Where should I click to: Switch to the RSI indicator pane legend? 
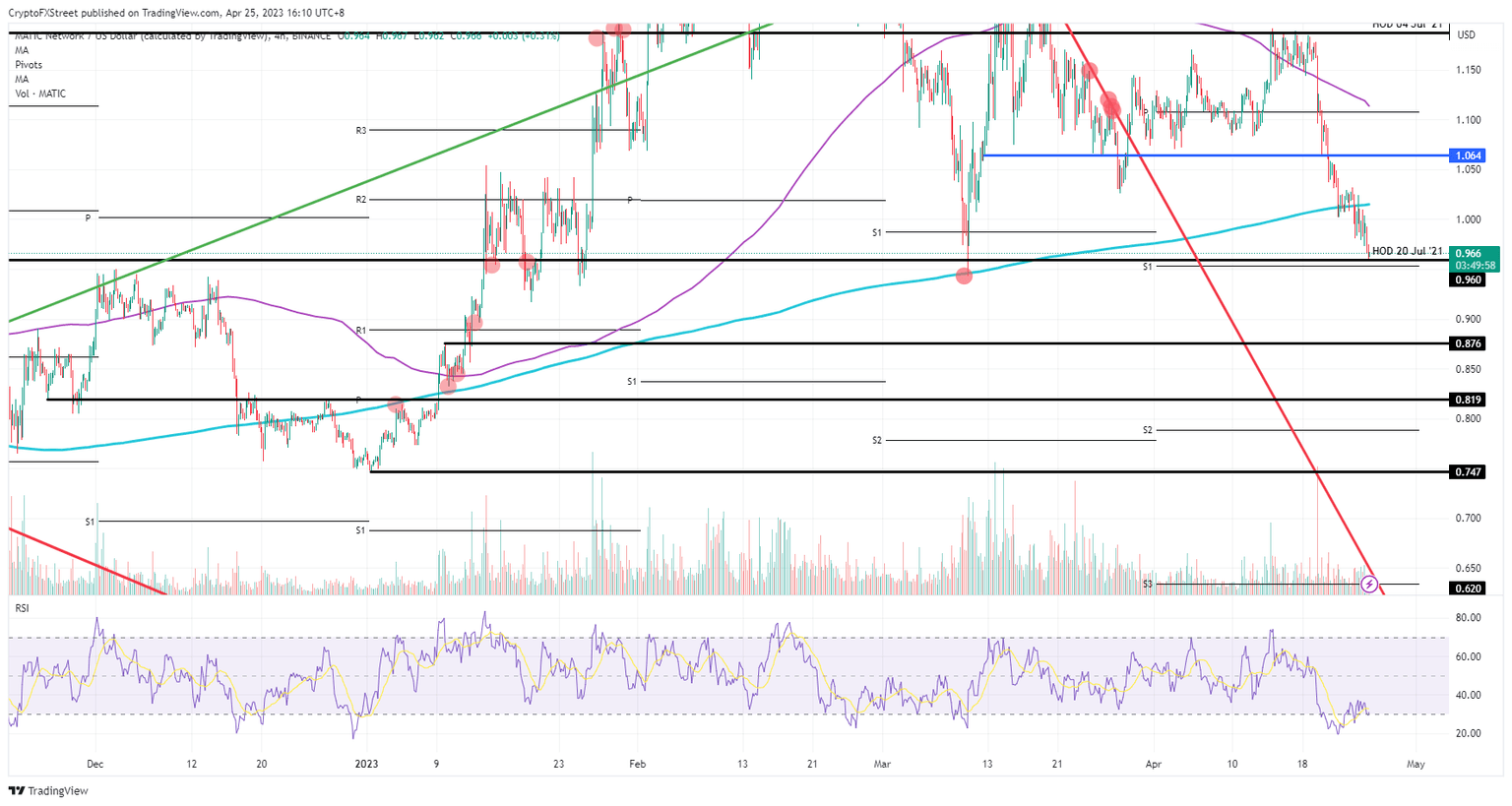(23, 608)
